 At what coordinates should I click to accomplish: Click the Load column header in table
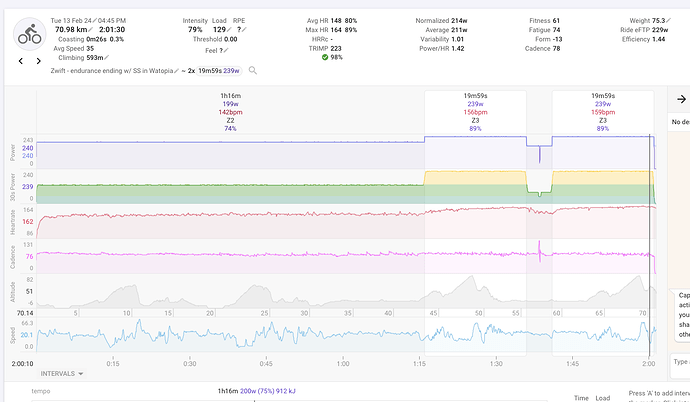pos(603,398)
